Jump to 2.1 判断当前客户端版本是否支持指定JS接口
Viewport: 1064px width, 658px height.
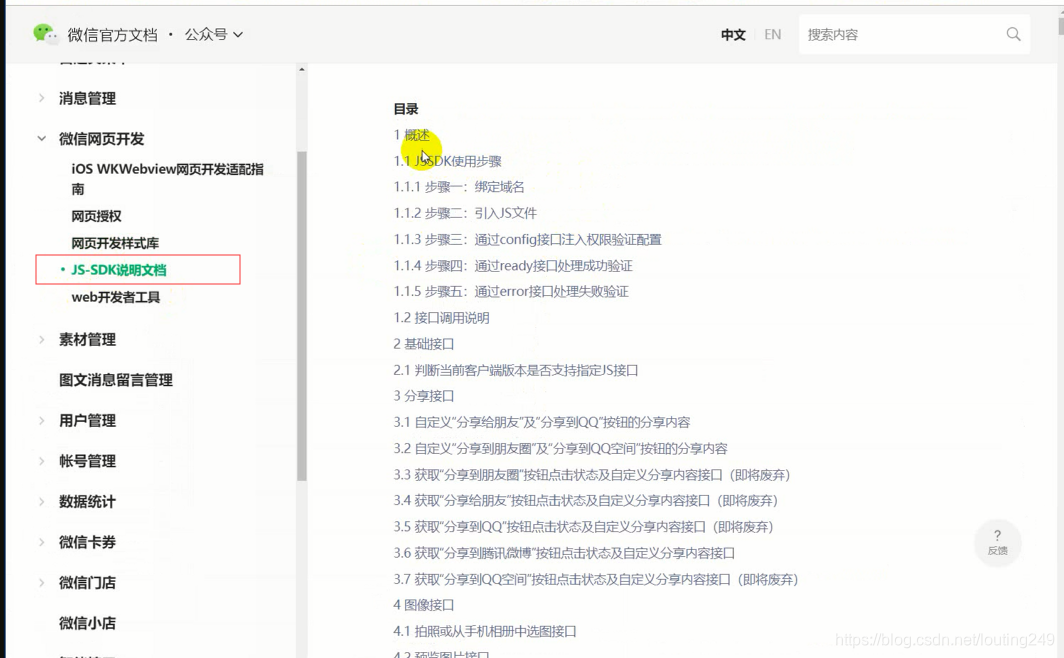516,370
